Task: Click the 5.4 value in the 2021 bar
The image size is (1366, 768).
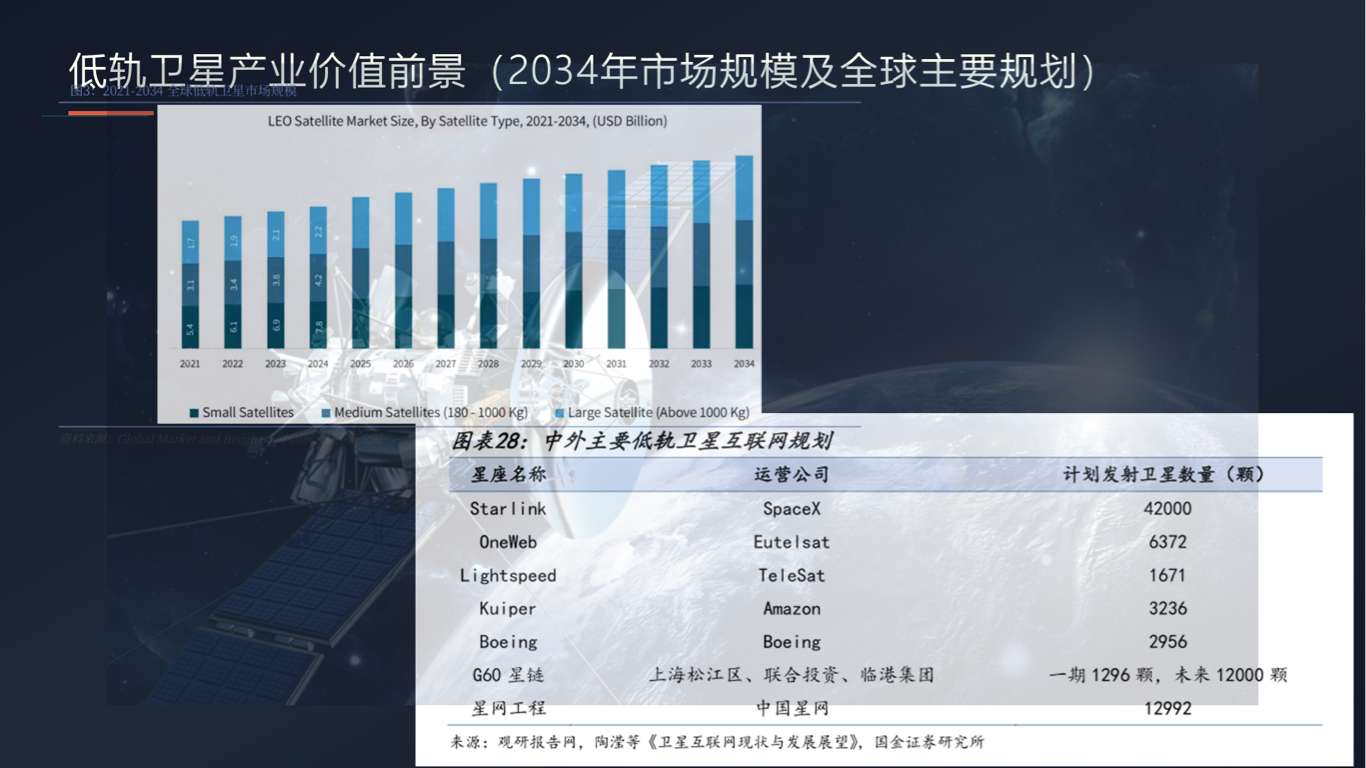Action: tap(190, 328)
